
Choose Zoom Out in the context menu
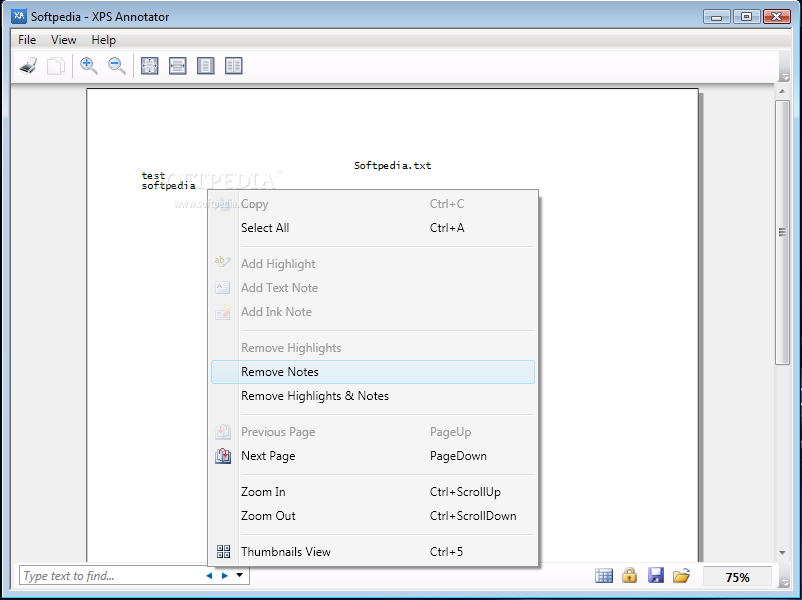pos(373,516)
